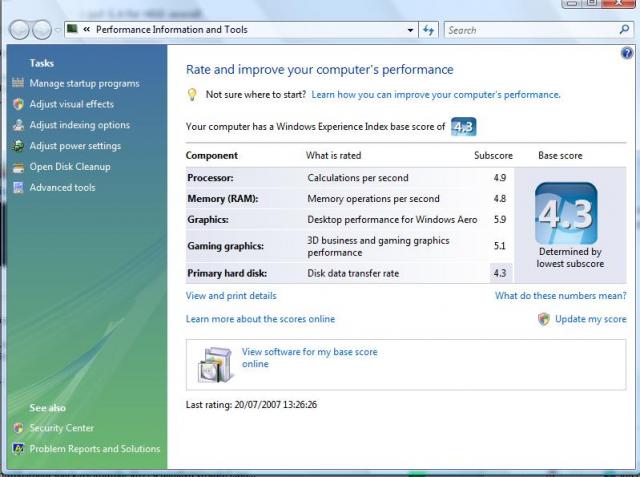Click the Manage startup programs icon
640x477 pixels.
[x=18, y=83]
